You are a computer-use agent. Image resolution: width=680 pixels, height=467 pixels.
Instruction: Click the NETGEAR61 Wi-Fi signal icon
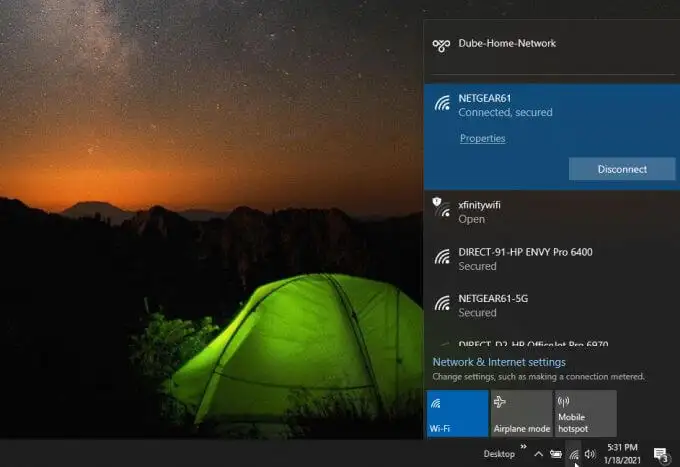pyautogui.click(x=442, y=104)
